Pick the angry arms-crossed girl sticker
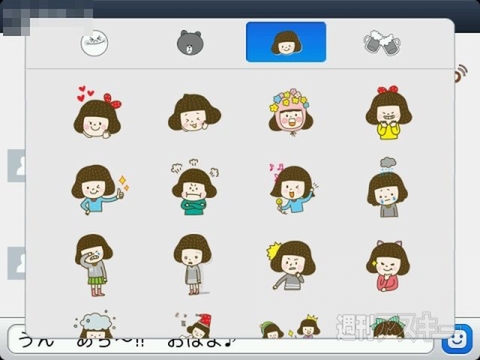The width and height of the screenshot is (480, 360). (195, 187)
